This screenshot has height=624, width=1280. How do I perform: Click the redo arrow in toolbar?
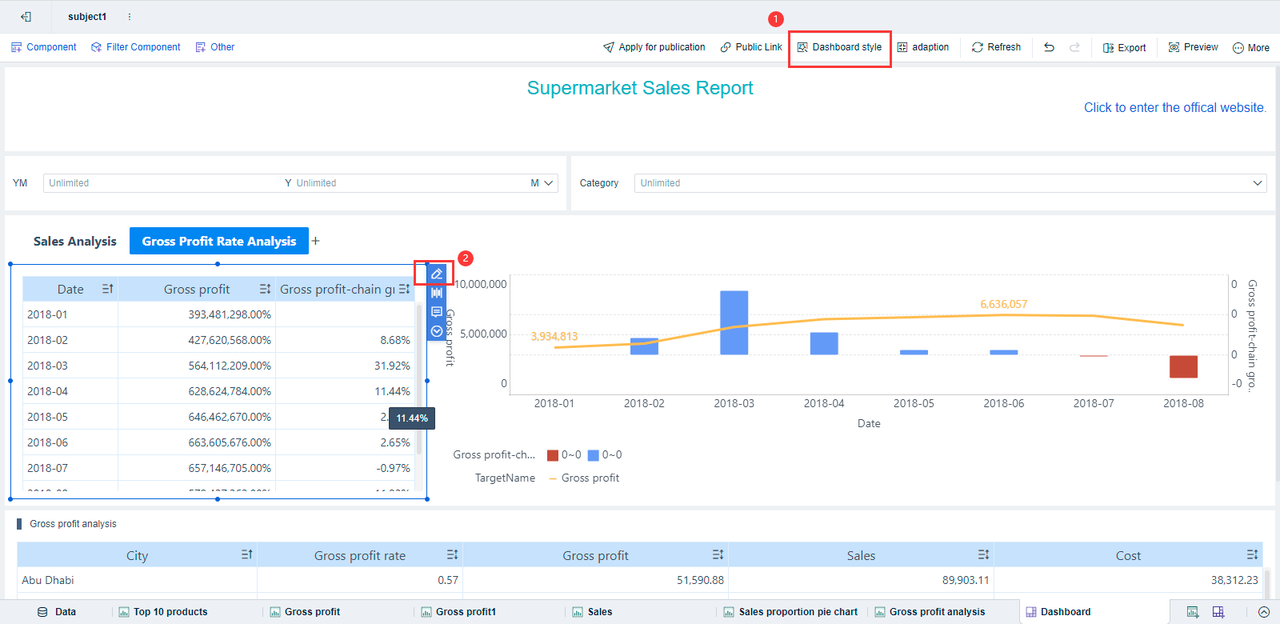point(1075,47)
